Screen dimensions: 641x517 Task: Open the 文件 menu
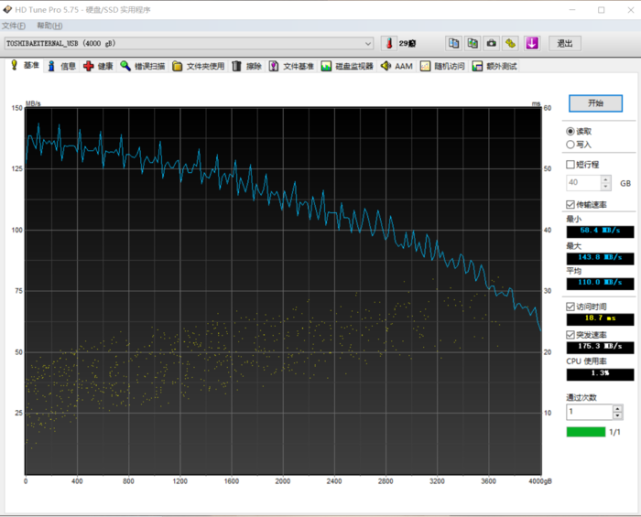(14, 25)
